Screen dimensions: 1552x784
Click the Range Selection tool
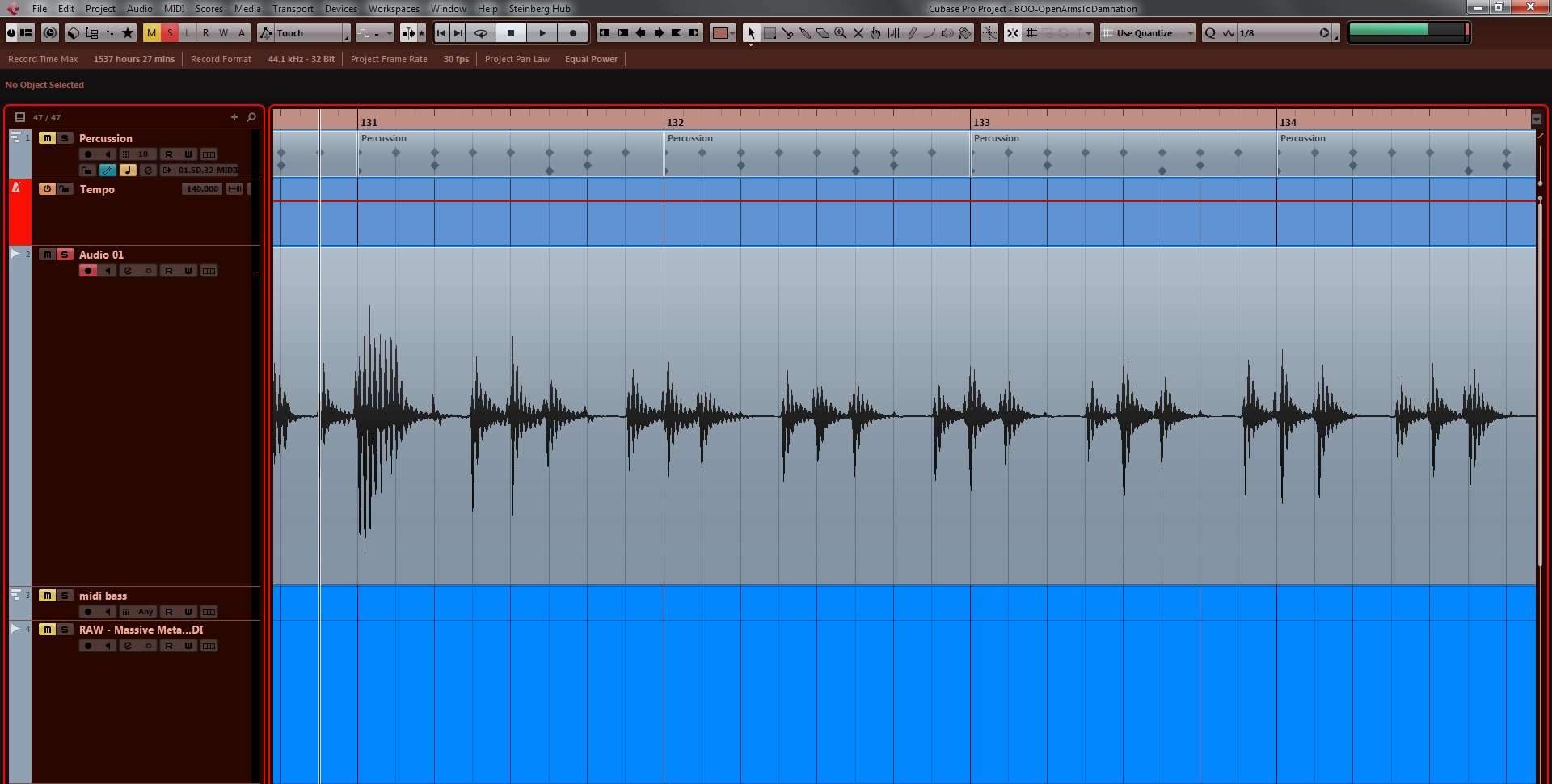click(770, 33)
